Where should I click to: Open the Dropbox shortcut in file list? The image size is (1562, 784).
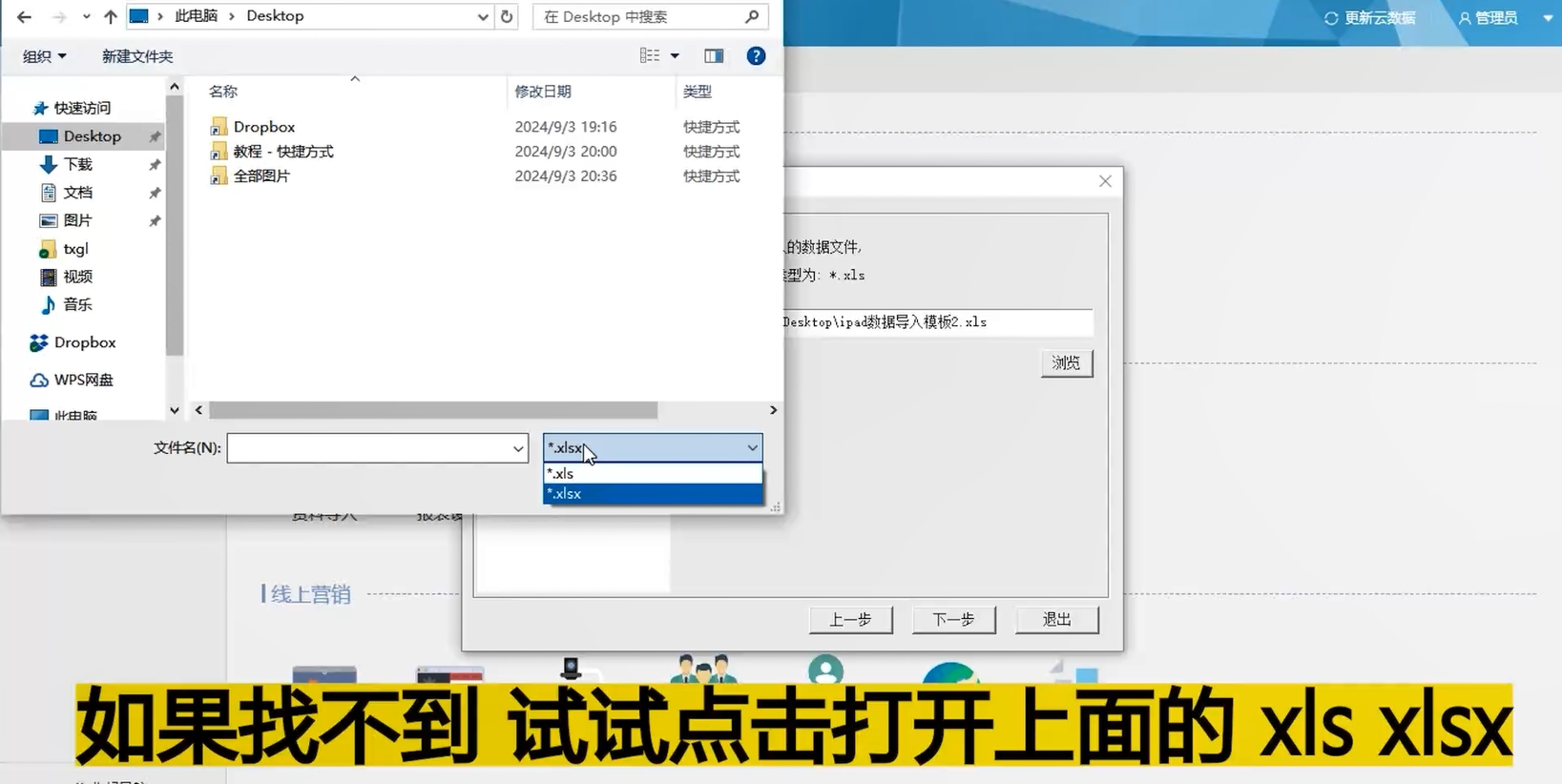[264, 127]
